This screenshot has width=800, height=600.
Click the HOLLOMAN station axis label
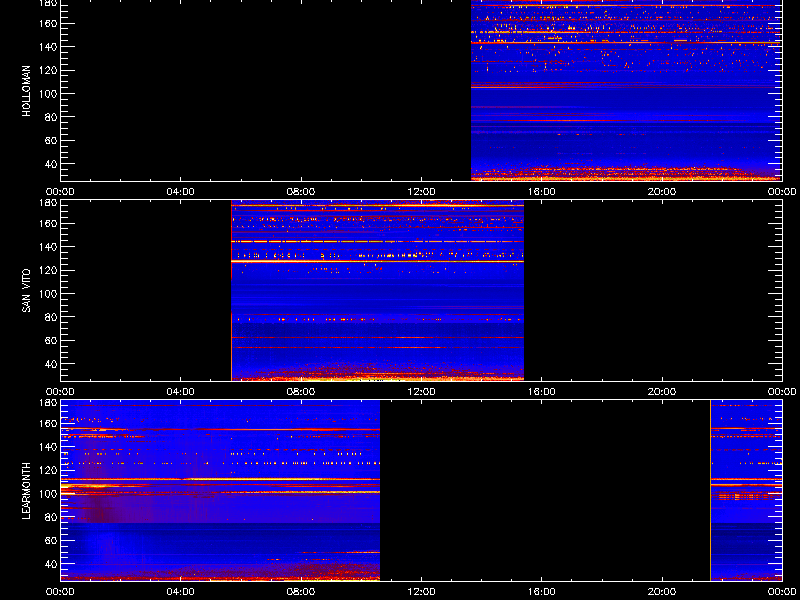[27, 91]
